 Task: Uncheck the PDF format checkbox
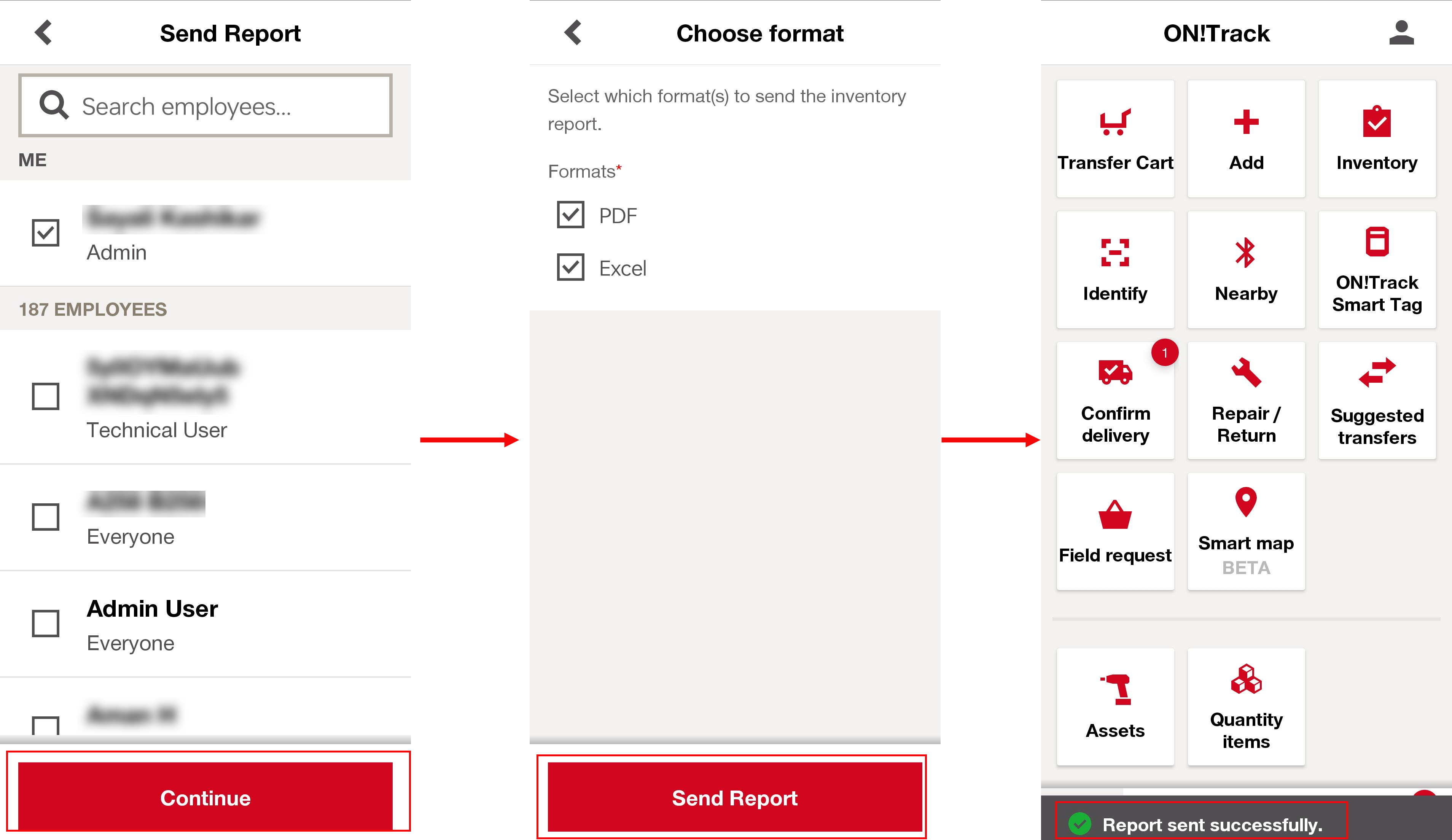coord(570,215)
